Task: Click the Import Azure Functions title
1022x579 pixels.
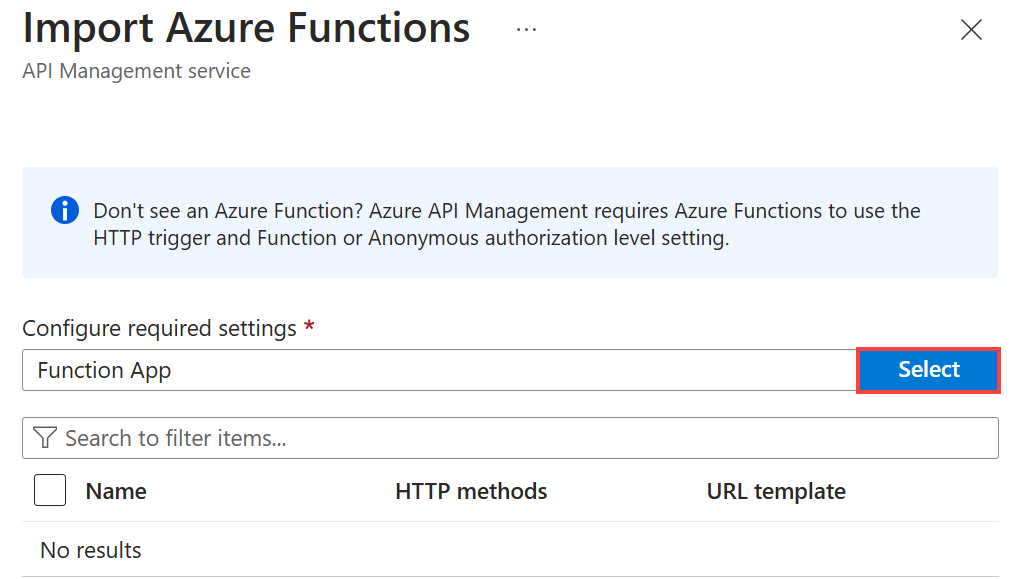Action: 246,29
